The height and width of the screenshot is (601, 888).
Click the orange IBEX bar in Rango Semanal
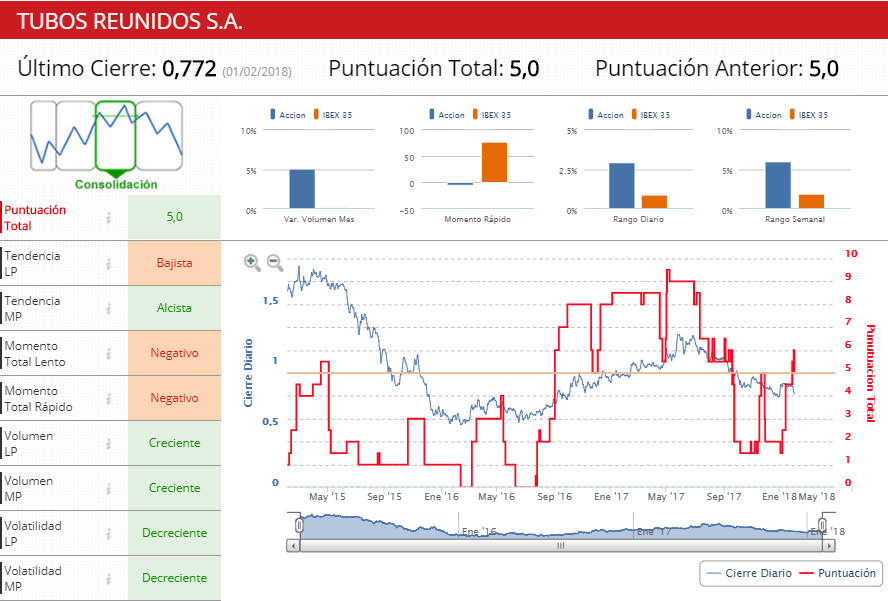pyautogui.click(x=812, y=202)
